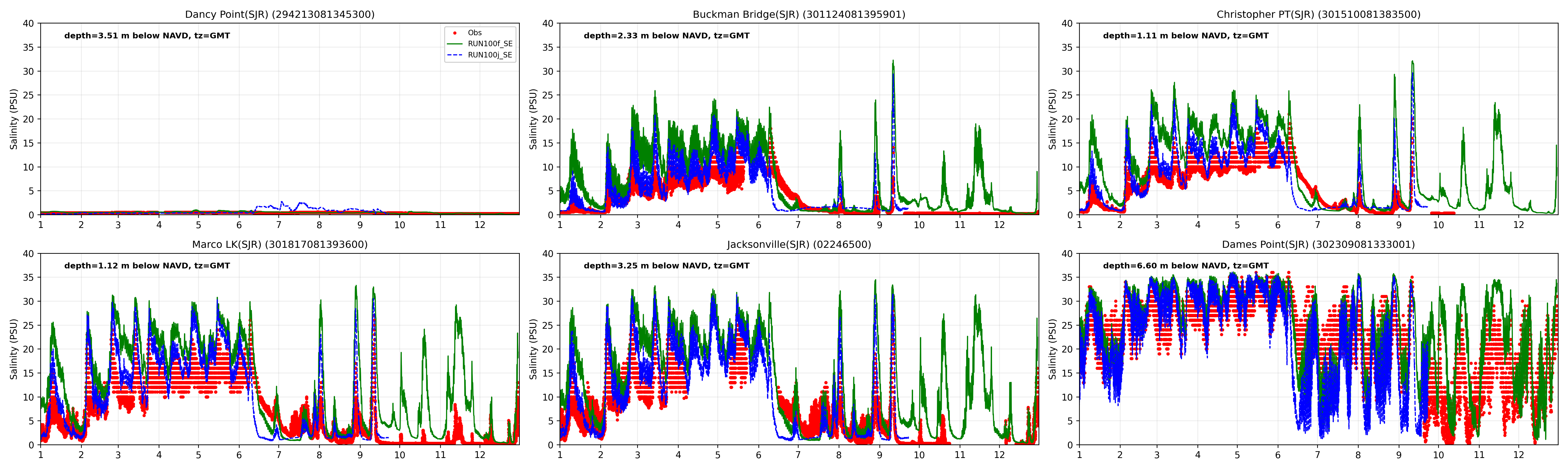
Task: Click the green line sample in the legend
Action: point(455,44)
